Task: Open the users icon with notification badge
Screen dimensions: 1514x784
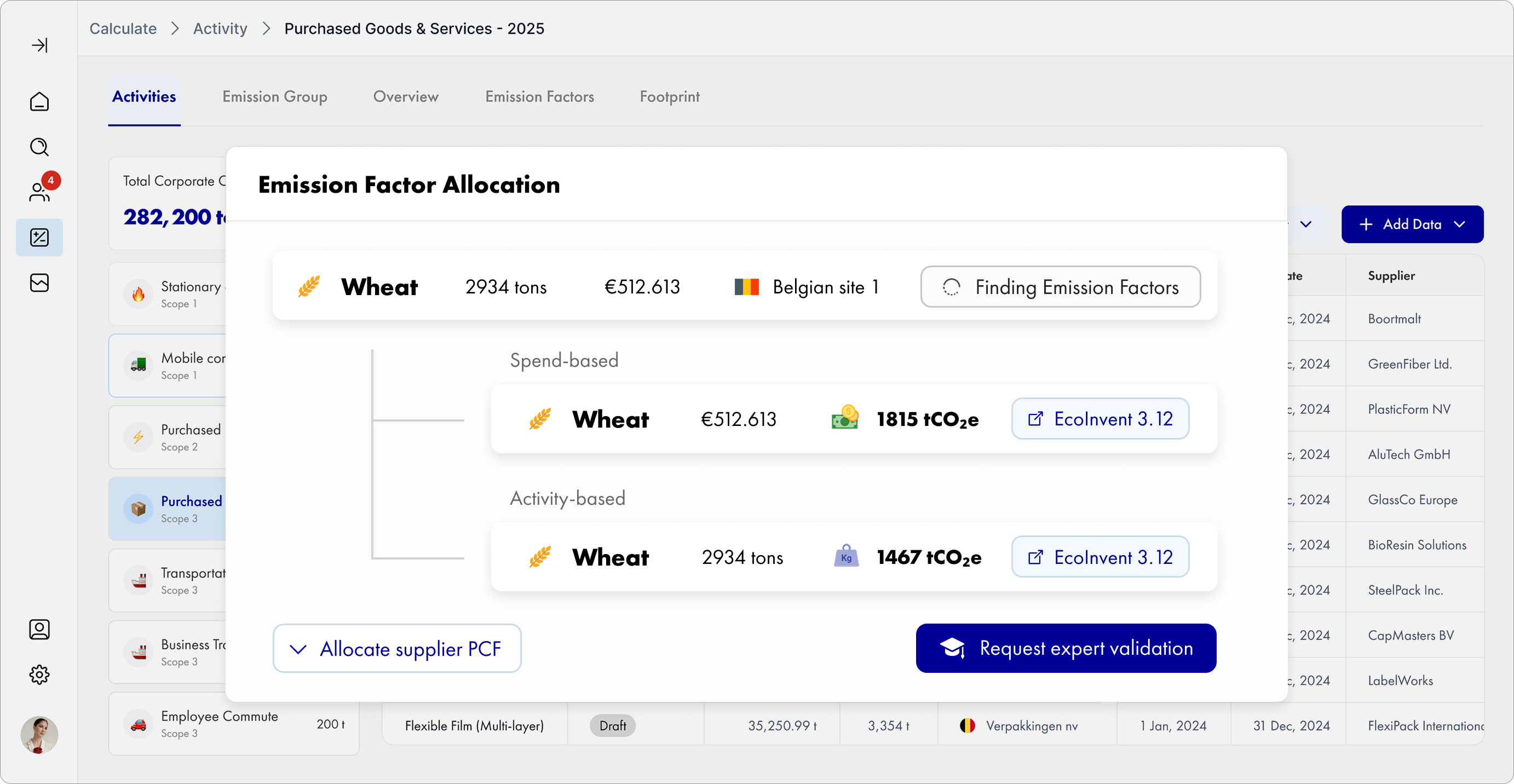Action: [39, 192]
